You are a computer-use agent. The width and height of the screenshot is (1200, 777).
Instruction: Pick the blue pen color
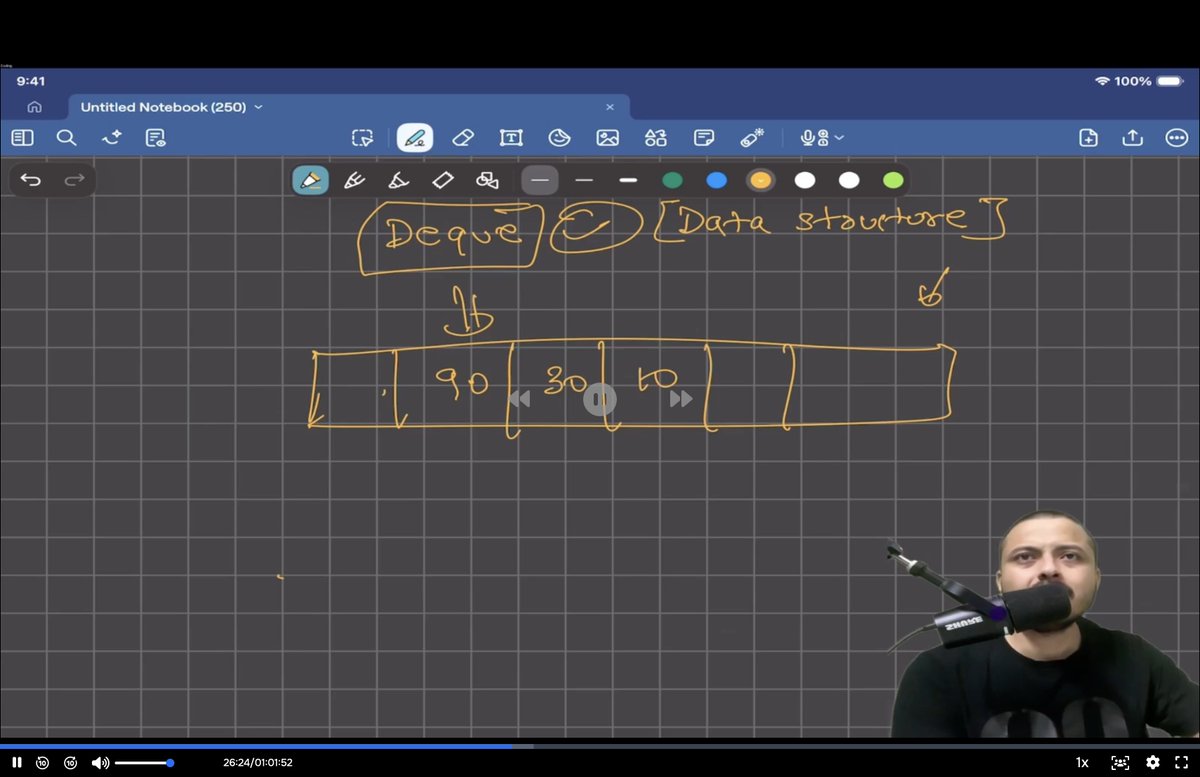point(717,180)
